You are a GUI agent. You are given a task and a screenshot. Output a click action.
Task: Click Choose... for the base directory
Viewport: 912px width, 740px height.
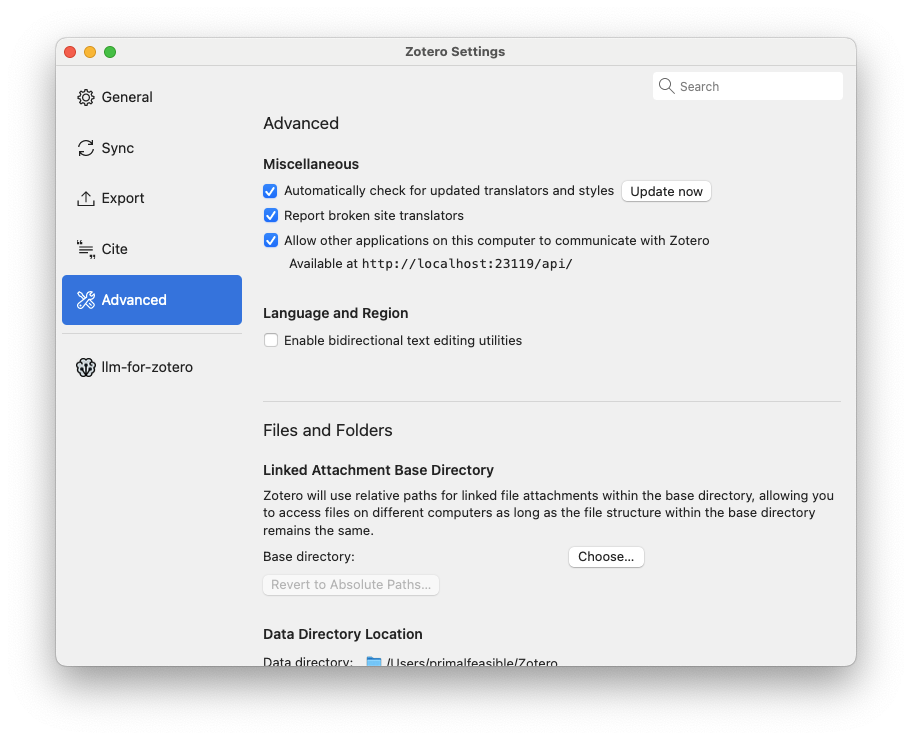click(606, 557)
